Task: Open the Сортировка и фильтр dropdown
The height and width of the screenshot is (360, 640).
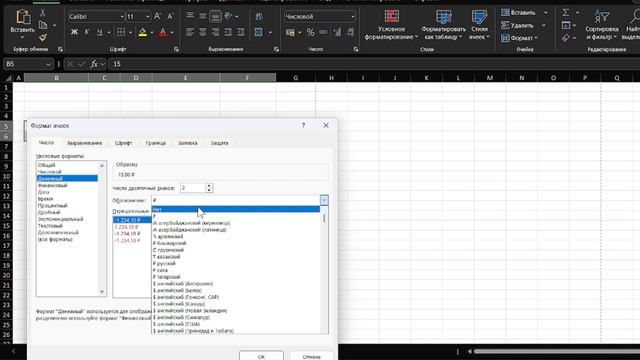Action: pos(602,25)
